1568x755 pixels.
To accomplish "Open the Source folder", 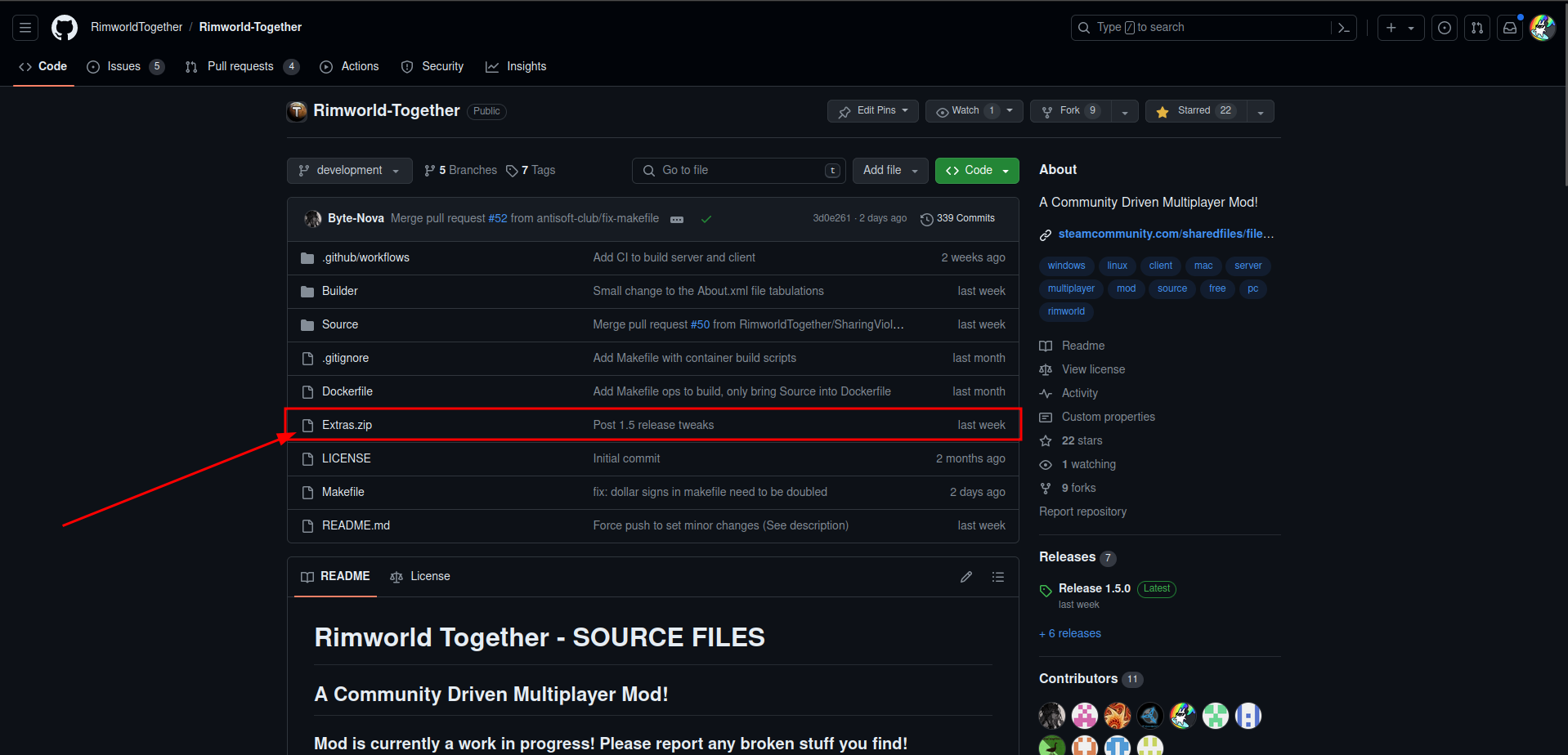I will click(340, 324).
